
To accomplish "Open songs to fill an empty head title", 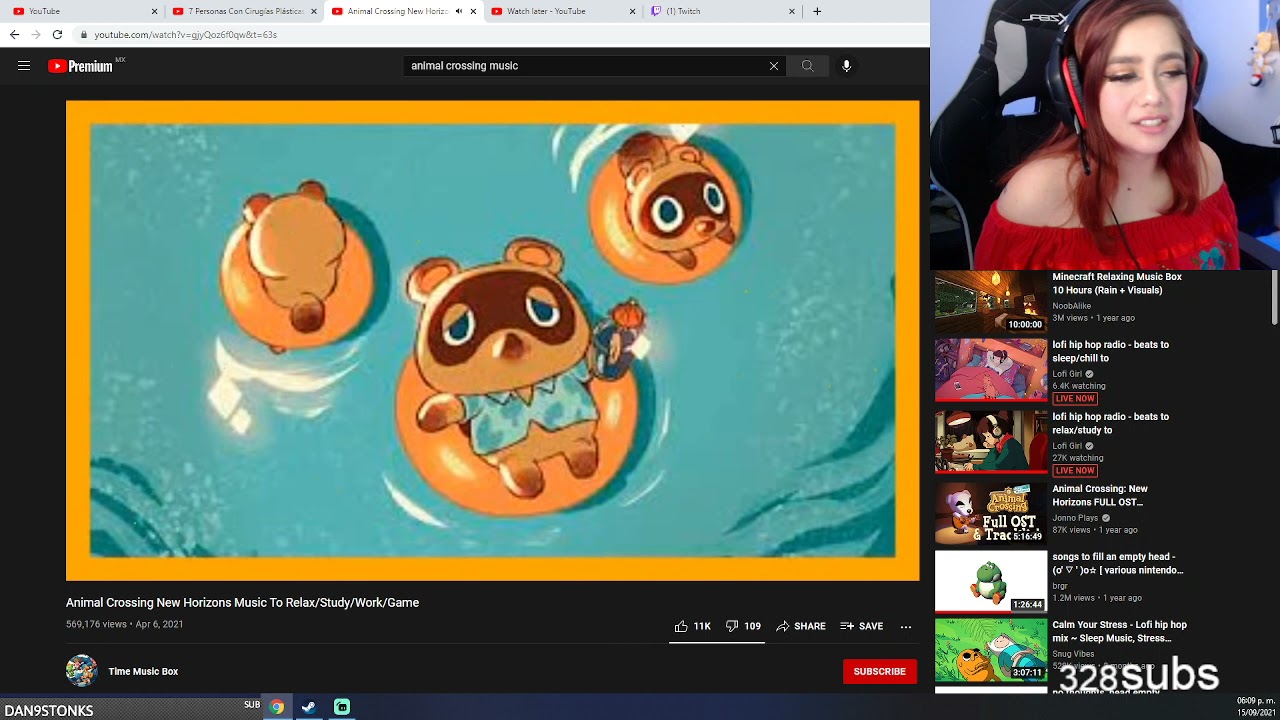I will point(1118,563).
